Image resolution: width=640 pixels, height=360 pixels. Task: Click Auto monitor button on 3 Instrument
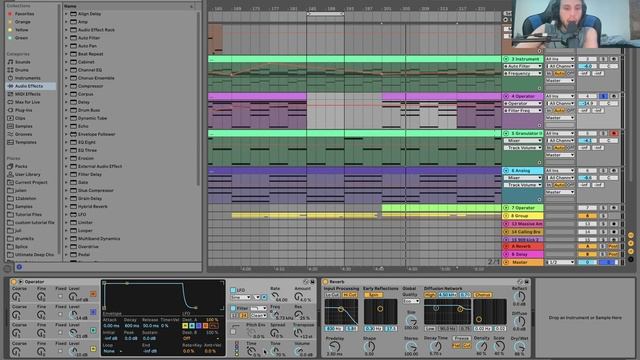tap(560, 73)
